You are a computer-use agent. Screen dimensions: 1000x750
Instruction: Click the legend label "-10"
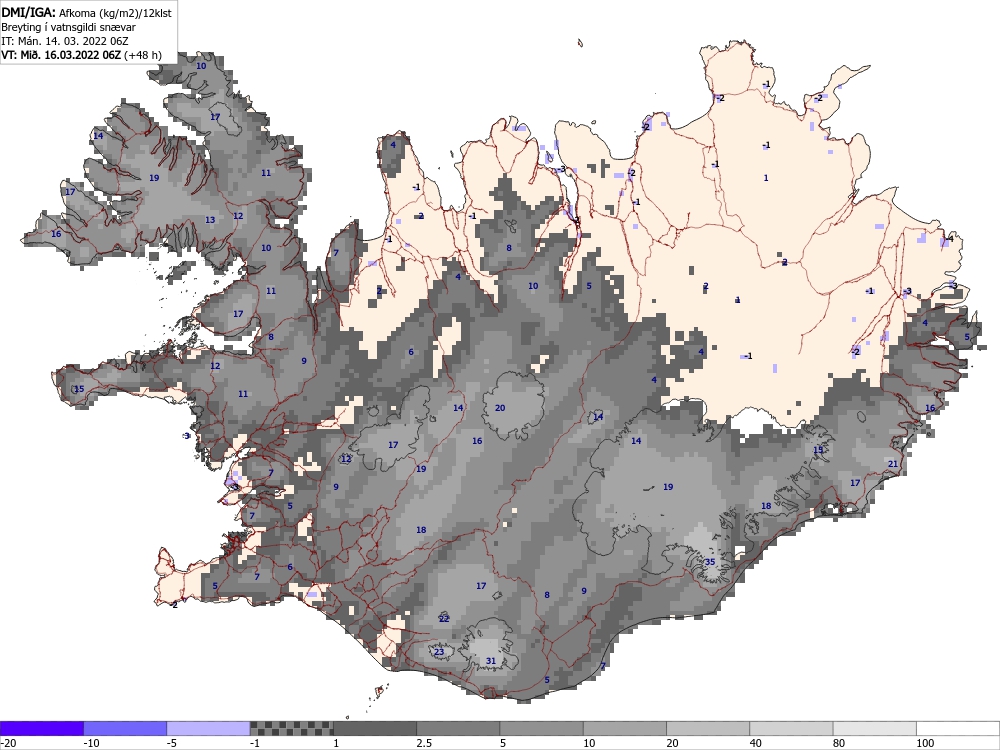click(x=92, y=743)
